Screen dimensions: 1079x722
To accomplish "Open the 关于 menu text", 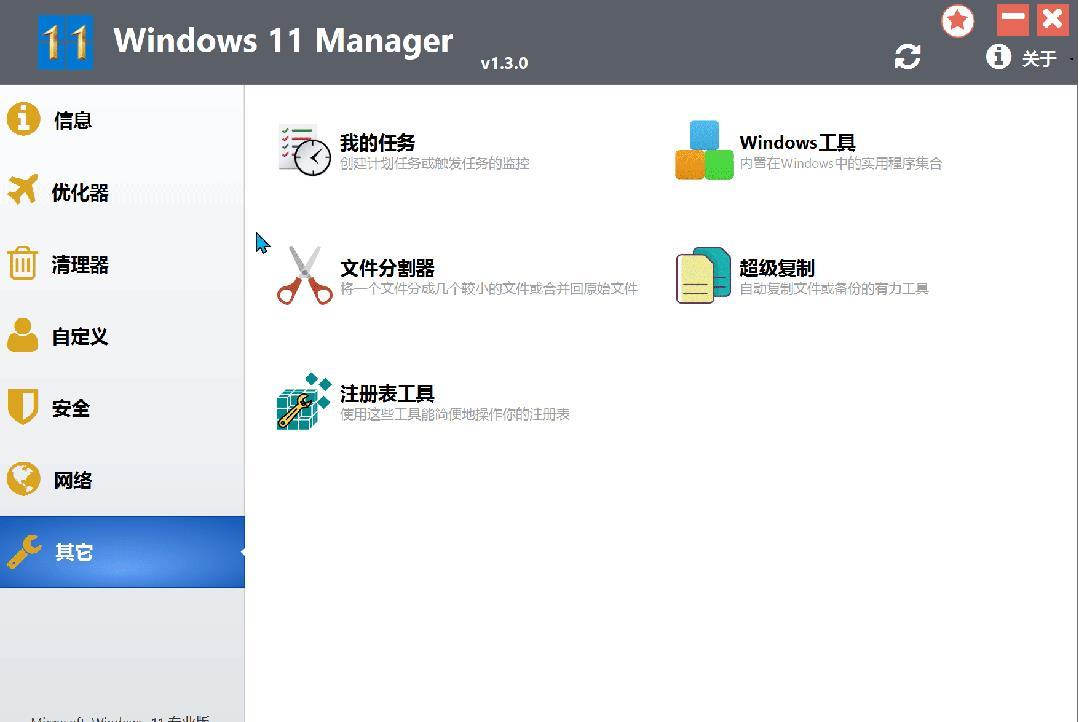I will coord(1039,59).
